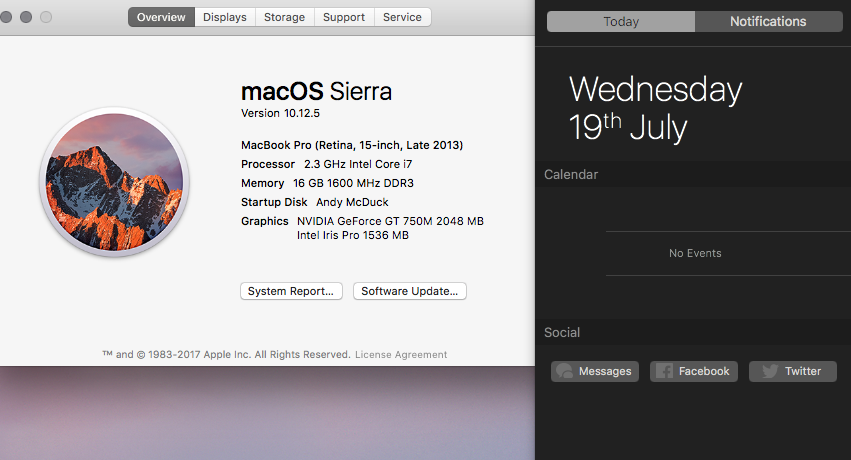Open the License Agreement link
This screenshot has height=460, width=851.
click(x=401, y=355)
